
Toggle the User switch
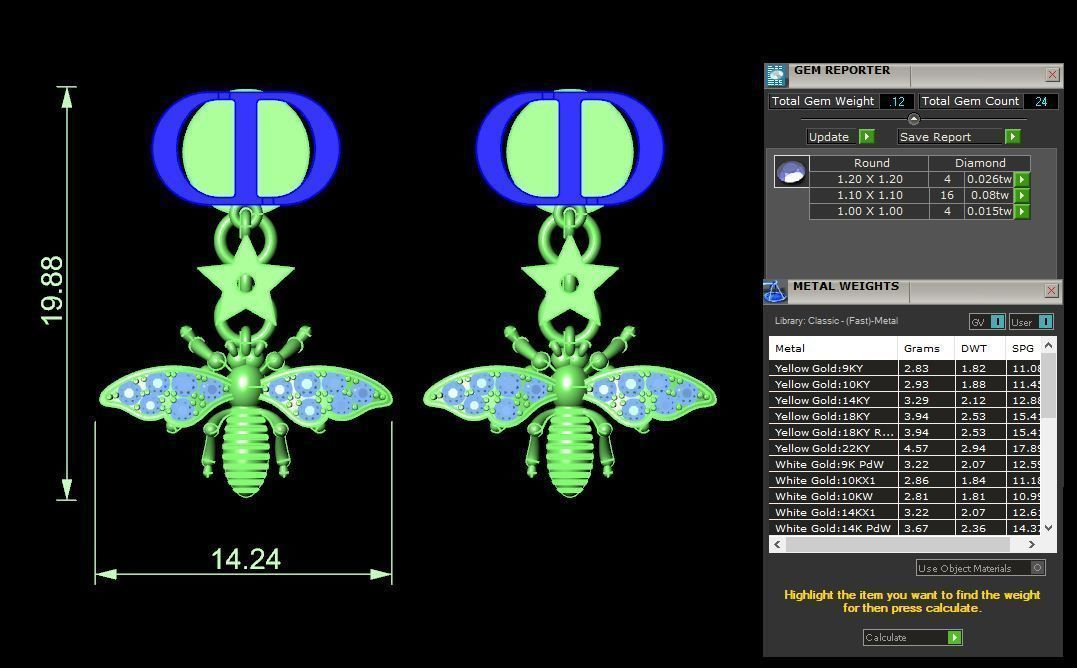point(1045,321)
